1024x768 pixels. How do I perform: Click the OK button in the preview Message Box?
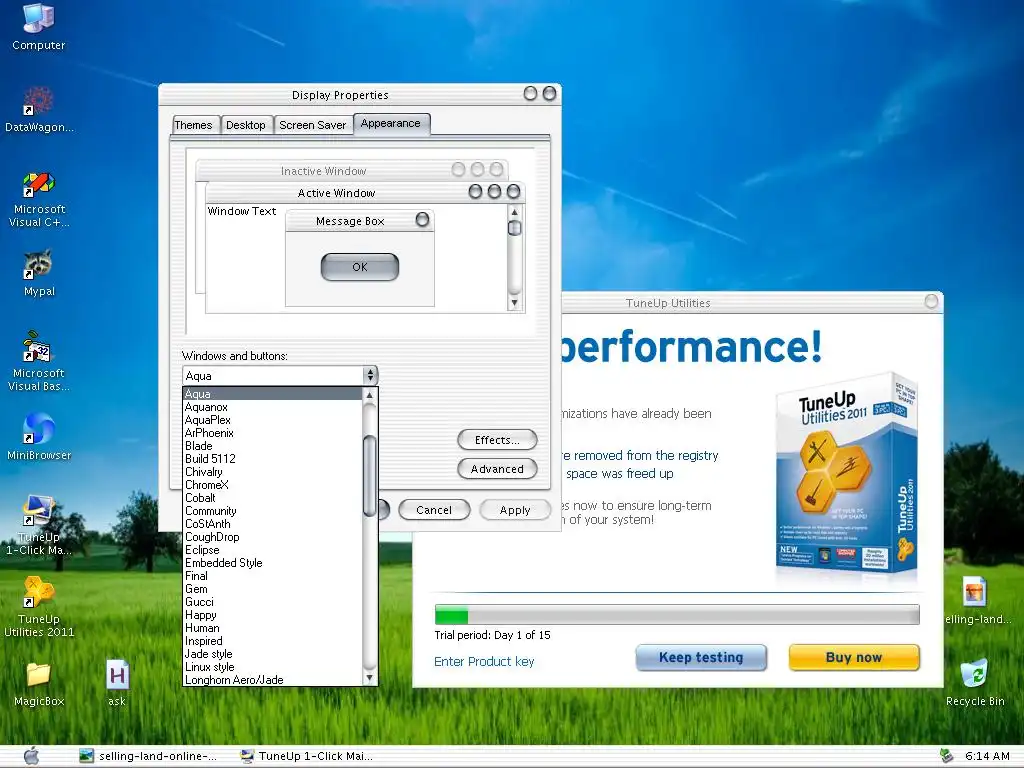coord(360,267)
